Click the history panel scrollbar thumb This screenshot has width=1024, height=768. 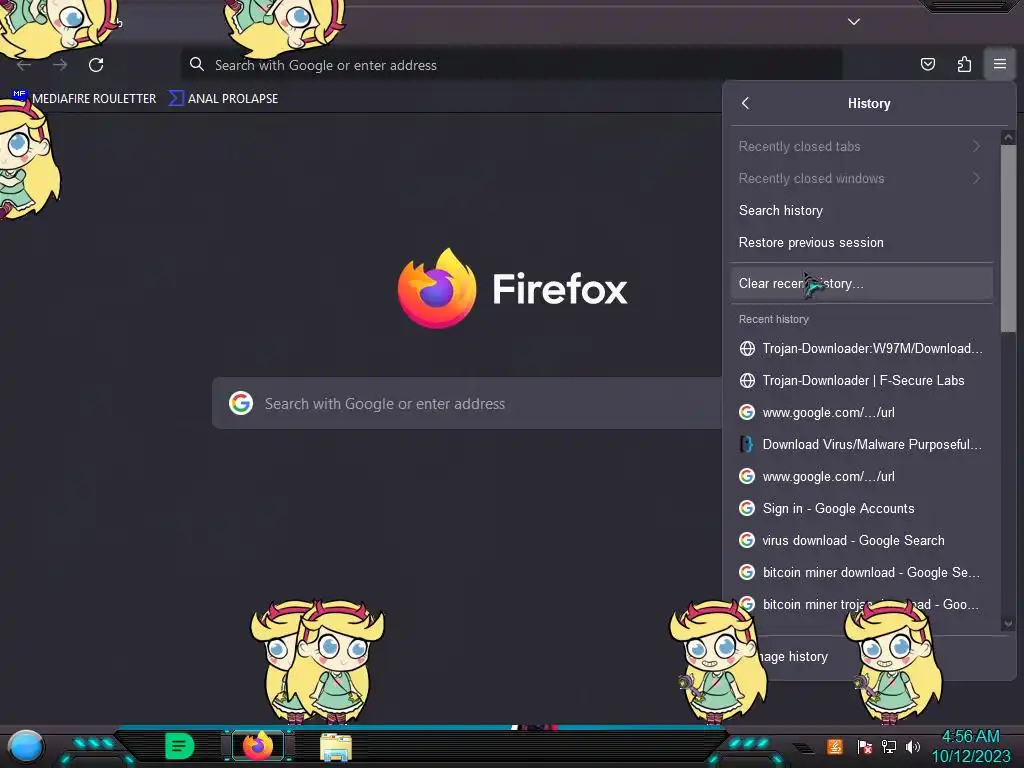tap(1008, 238)
